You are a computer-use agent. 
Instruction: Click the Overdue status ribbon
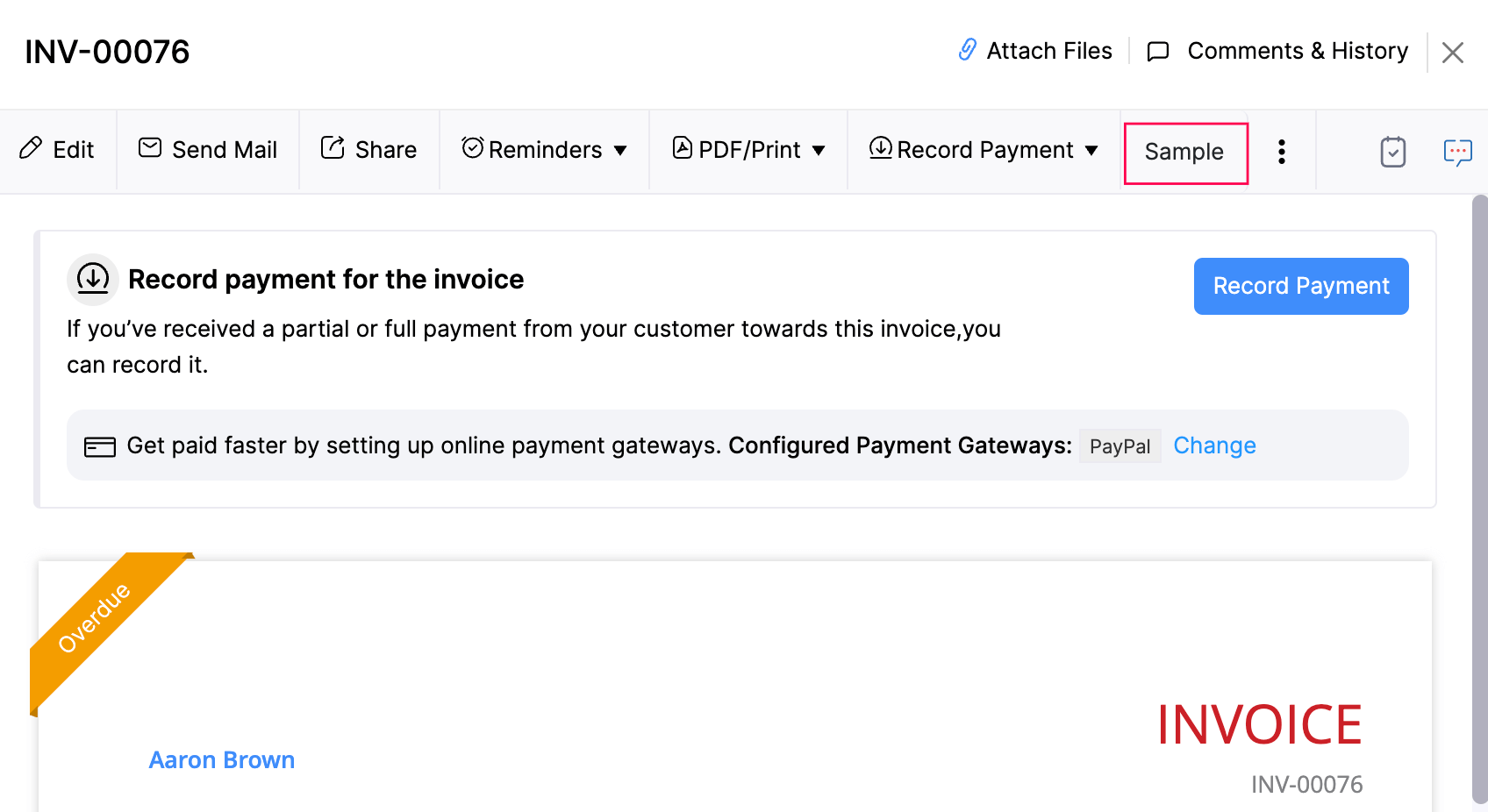95,618
